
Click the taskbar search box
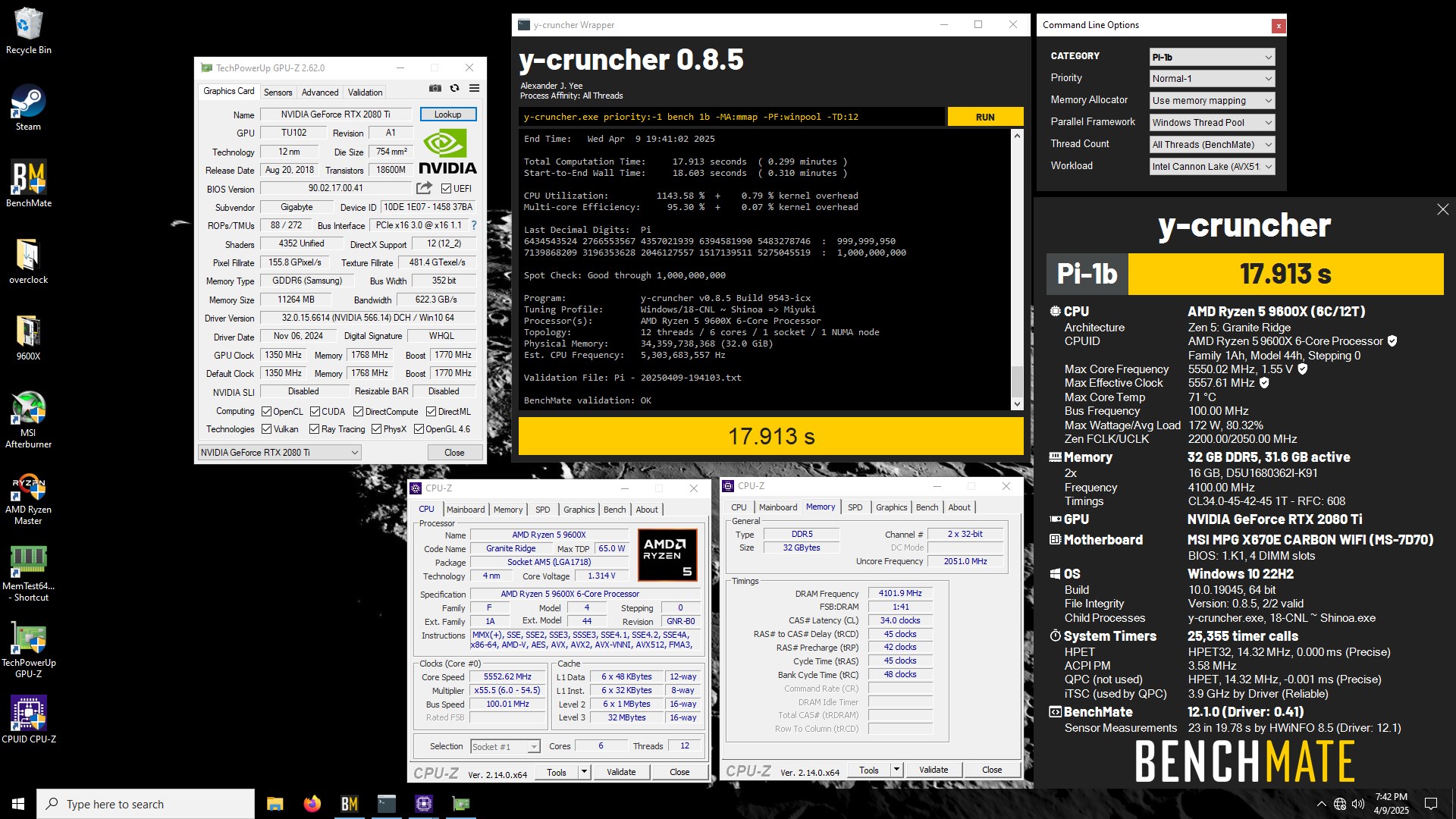(146, 804)
